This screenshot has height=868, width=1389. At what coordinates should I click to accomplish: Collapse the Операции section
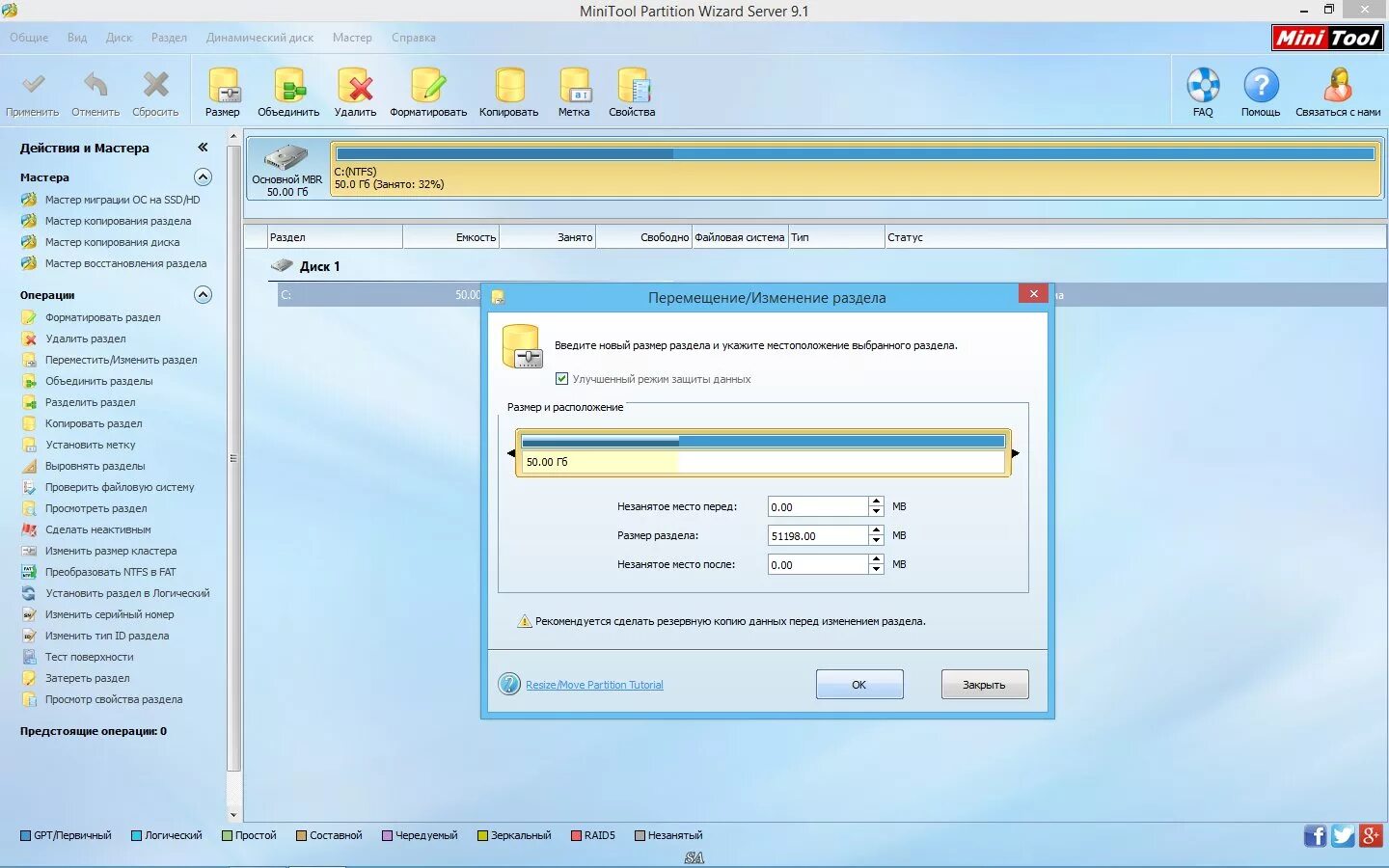click(x=203, y=294)
